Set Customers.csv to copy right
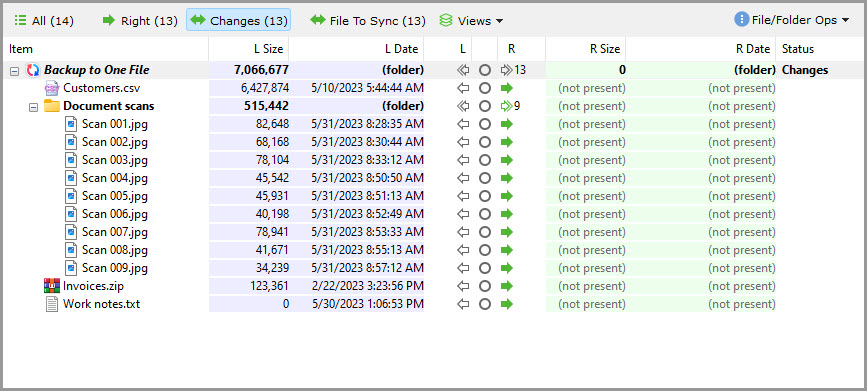 (506, 88)
